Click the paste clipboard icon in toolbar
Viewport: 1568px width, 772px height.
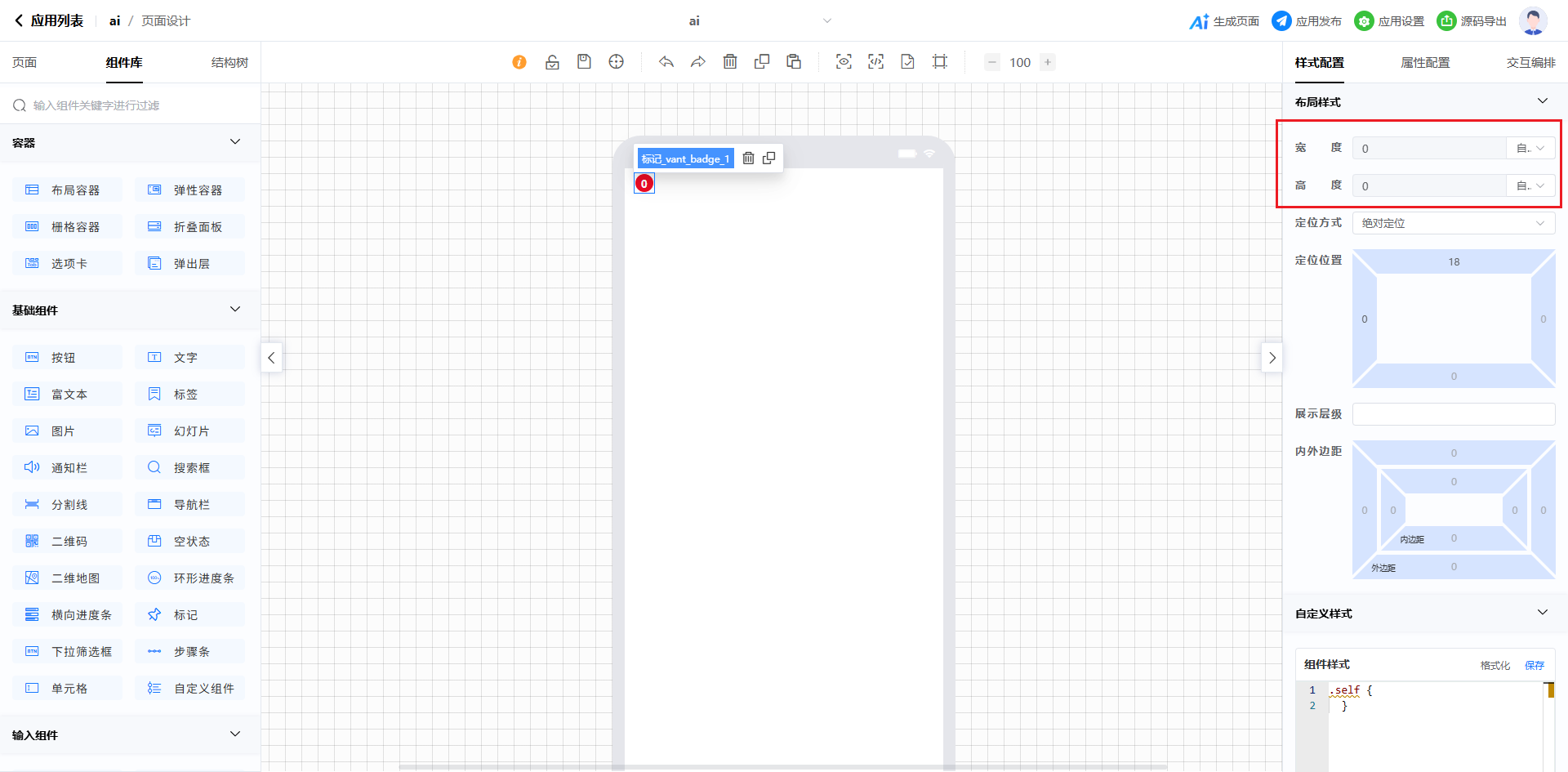coord(794,62)
